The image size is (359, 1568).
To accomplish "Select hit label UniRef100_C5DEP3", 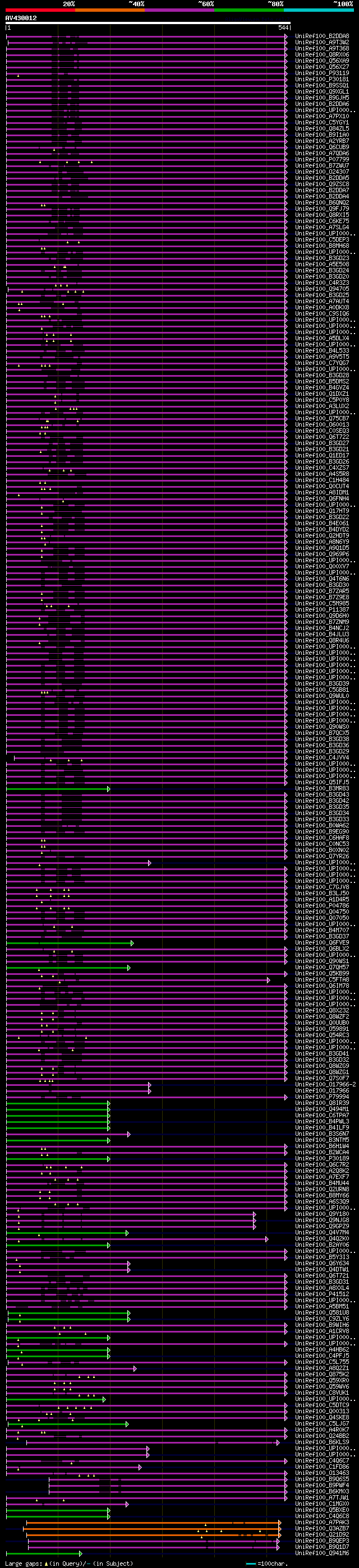I will pyautogui.click(x=322, y=239).
